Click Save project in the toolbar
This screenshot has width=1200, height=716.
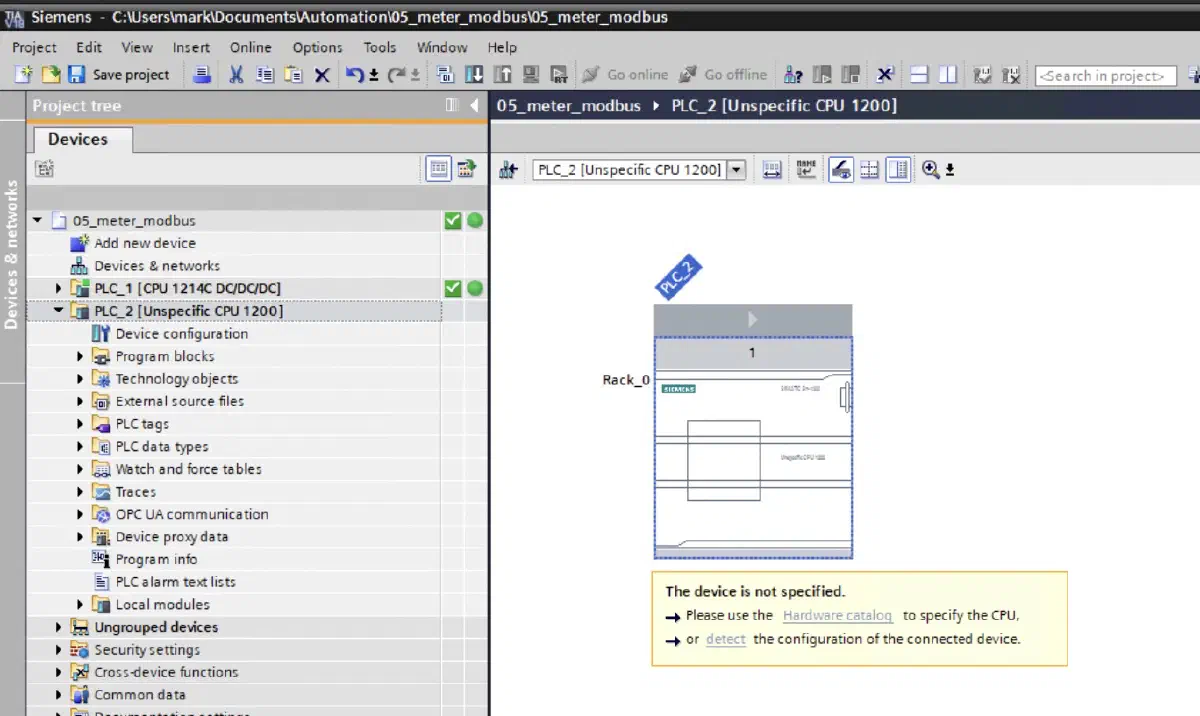tap(118, 75)
